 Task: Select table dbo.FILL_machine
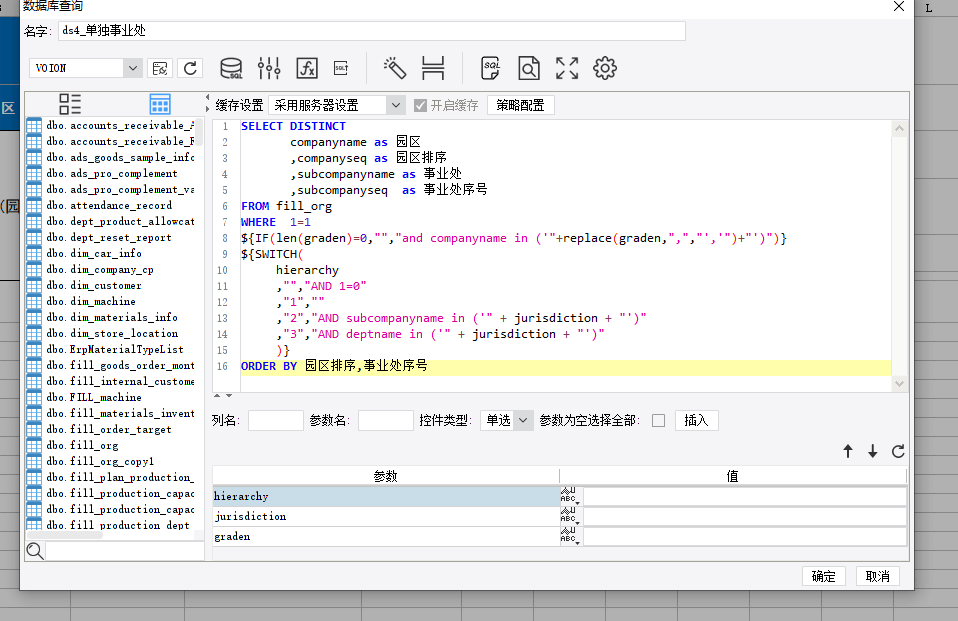pyautogui.click(x=93, y=397)
